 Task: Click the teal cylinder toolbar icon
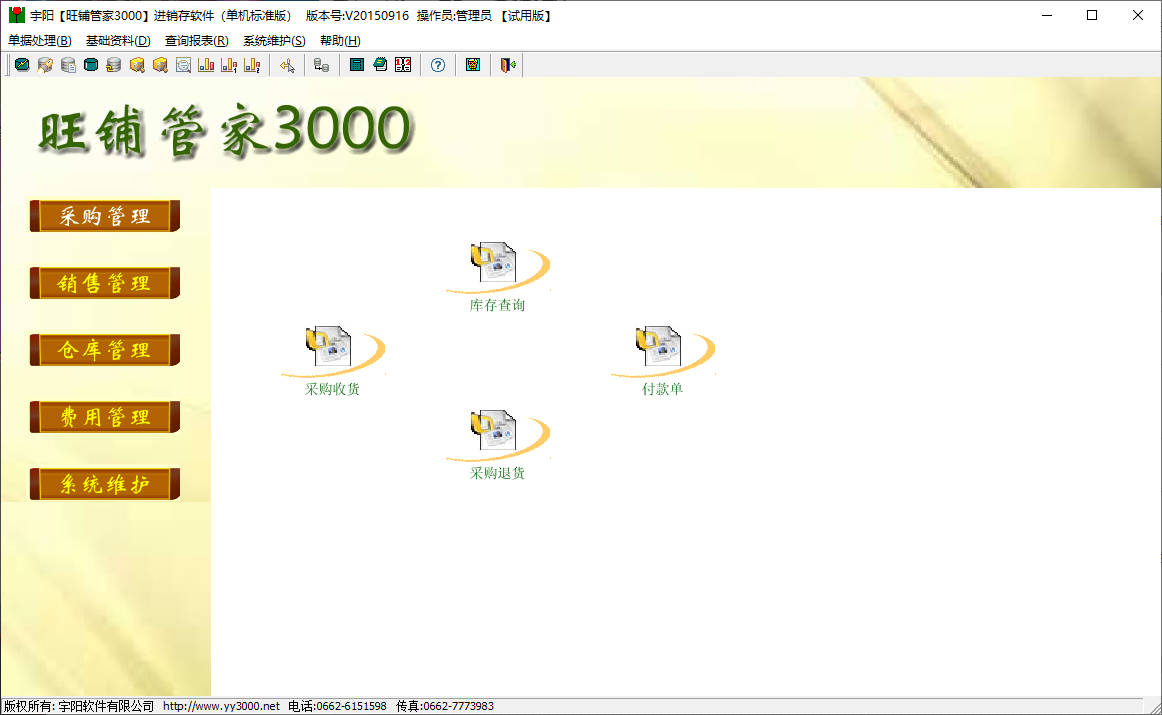[91, 65]
